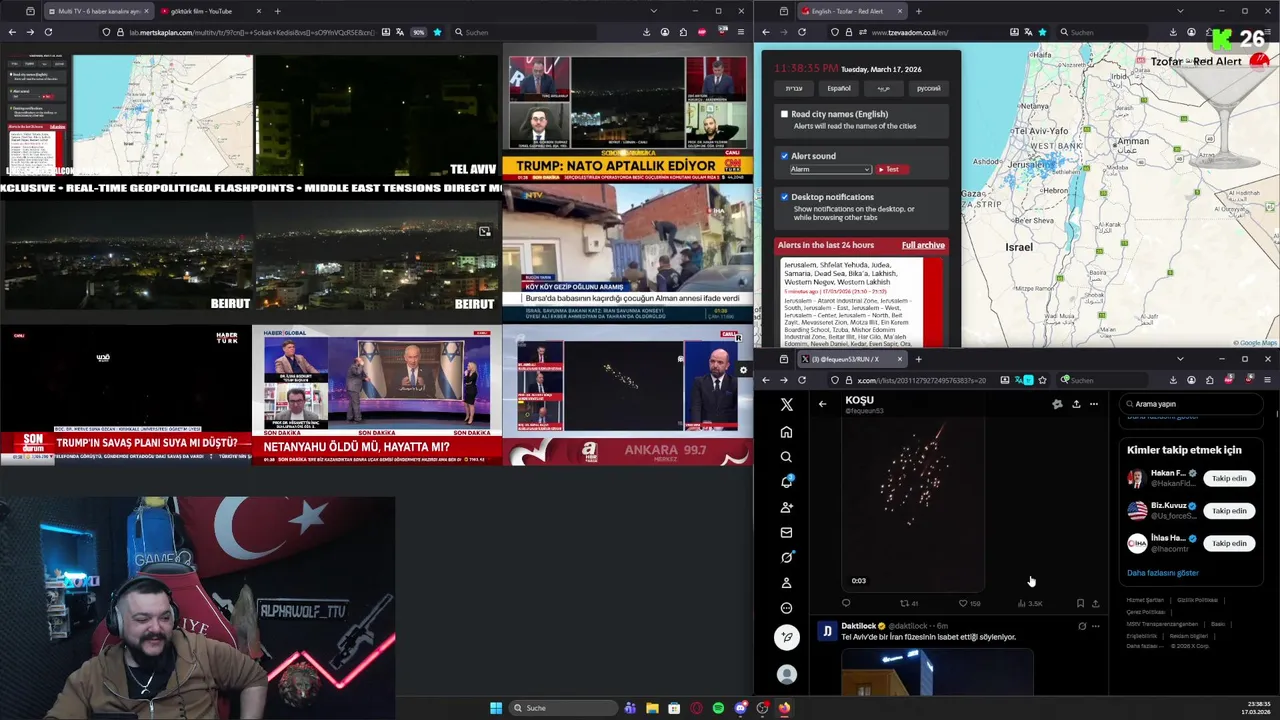Open Grok icon in X sidebar
Screen dimensions: 1280x720
786,557
